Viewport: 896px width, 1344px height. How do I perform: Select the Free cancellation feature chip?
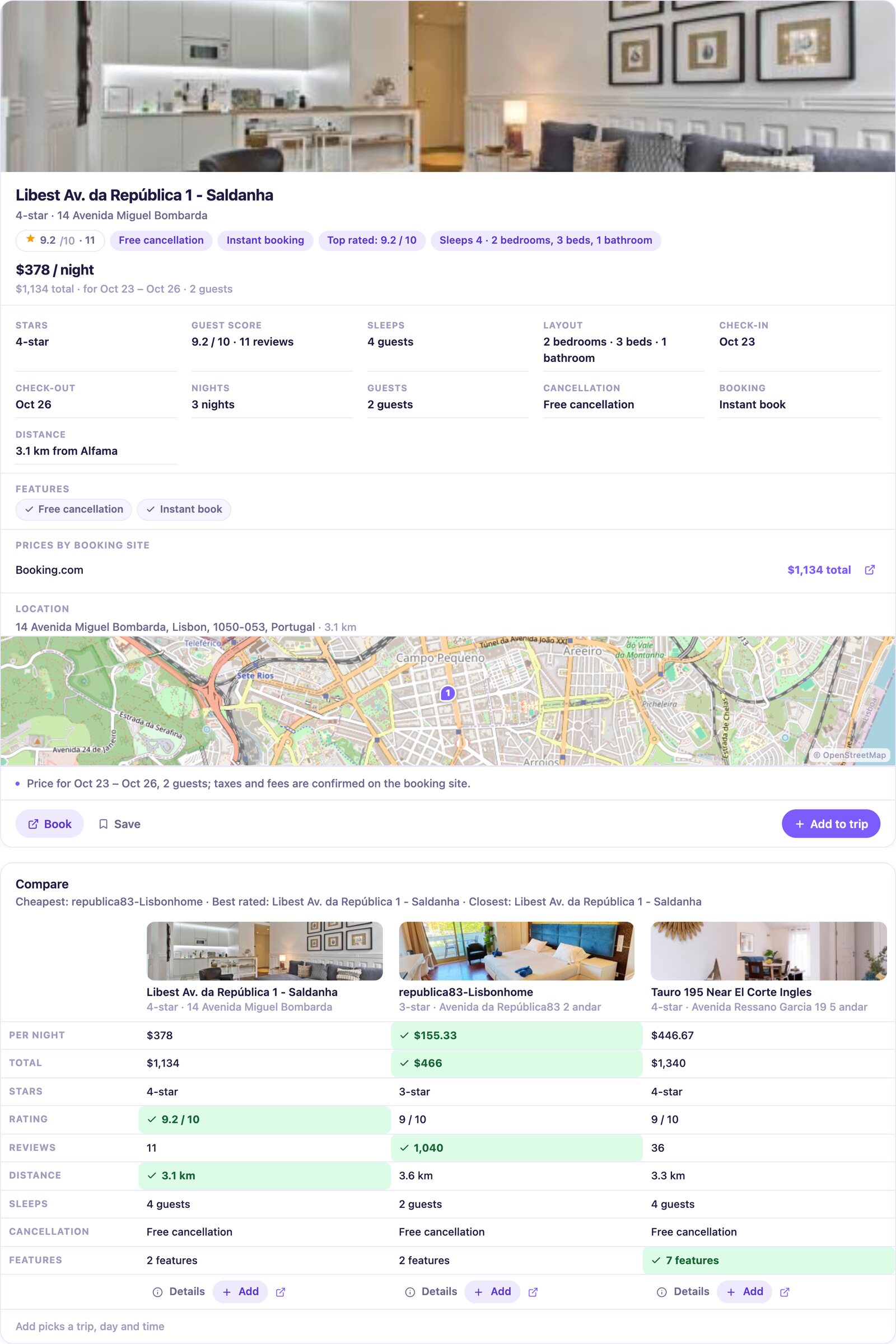point(74,509)
